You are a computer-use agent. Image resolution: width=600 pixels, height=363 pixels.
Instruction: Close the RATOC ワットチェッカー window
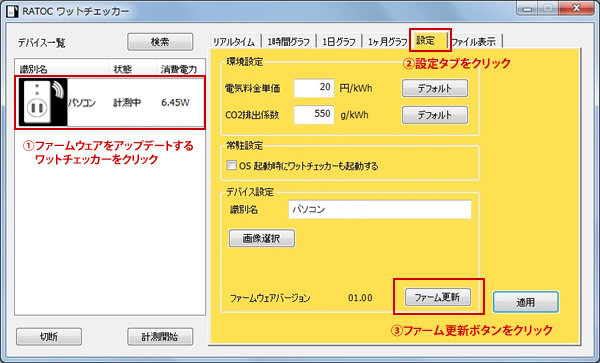pos(576,8)
